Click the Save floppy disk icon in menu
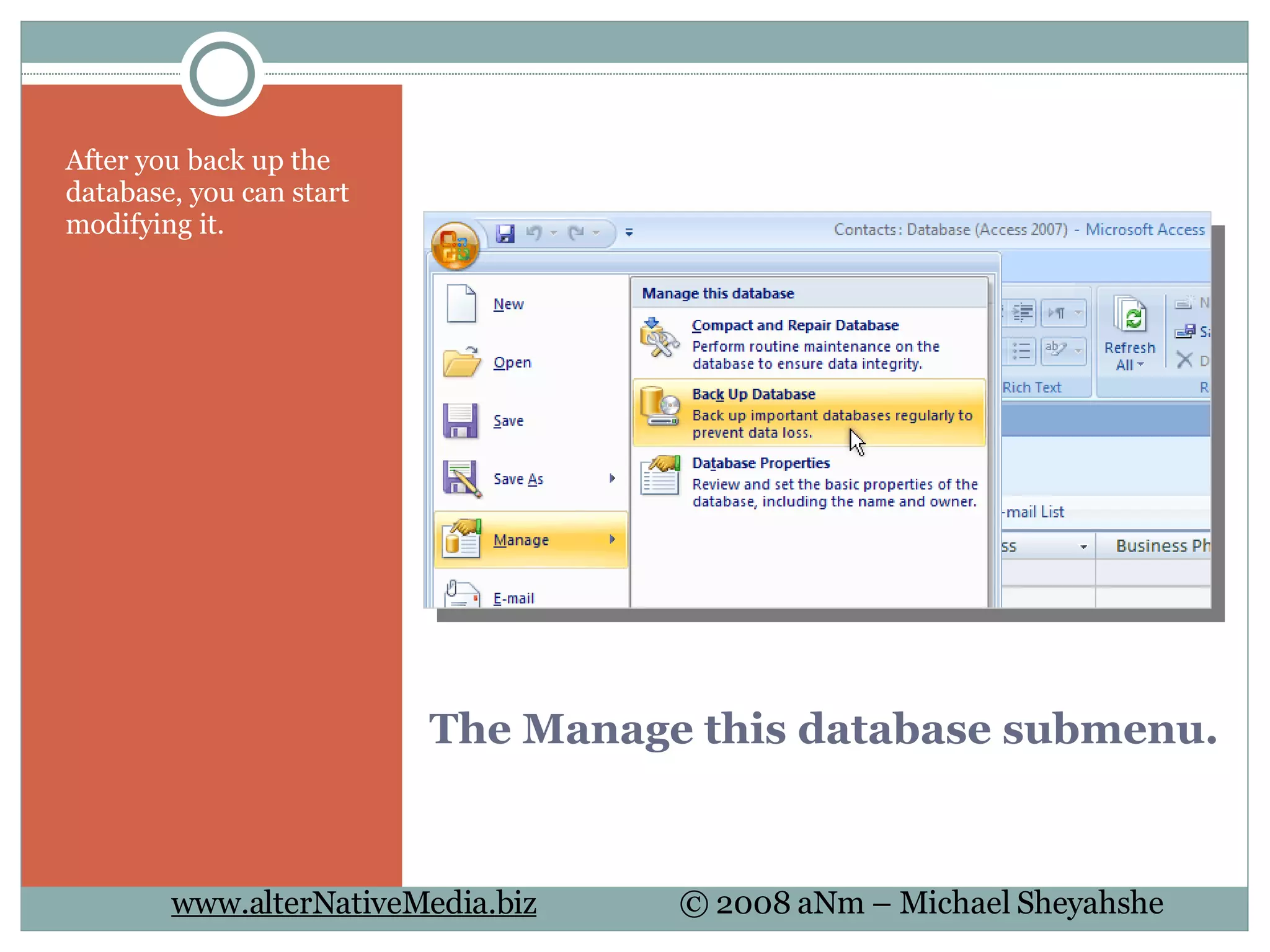1270x952 pixels. 460,420
